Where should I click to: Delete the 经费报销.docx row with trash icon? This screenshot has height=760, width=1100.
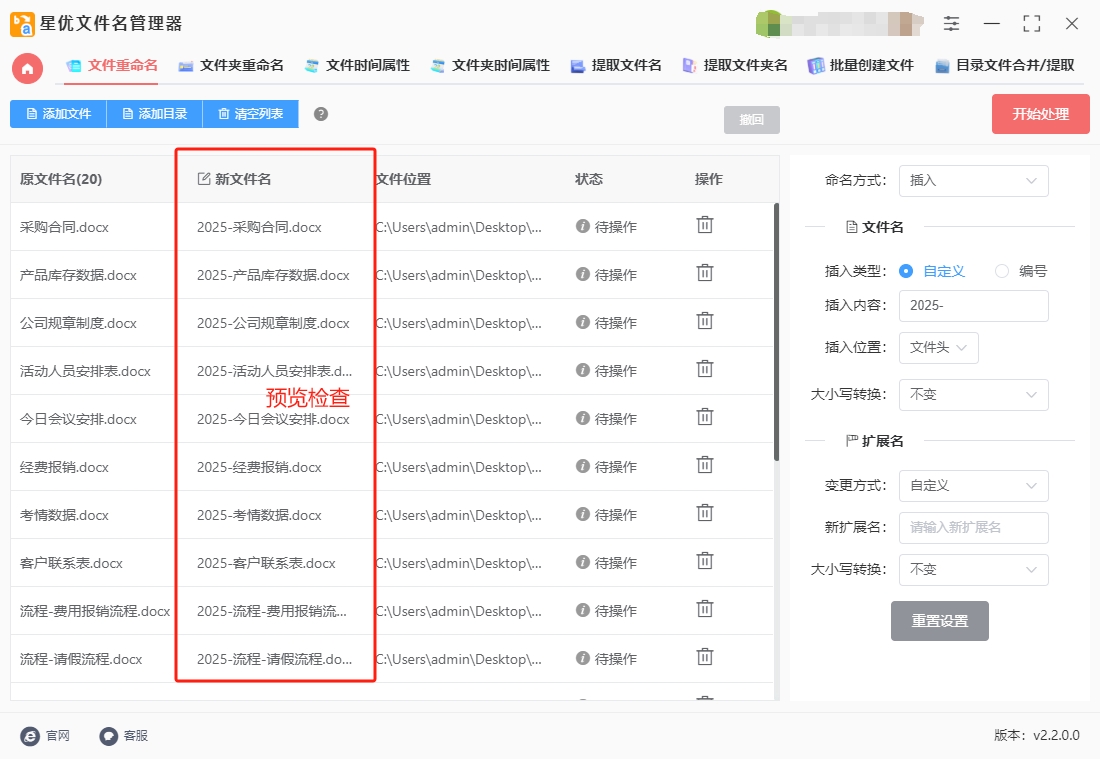pos(704,465)
